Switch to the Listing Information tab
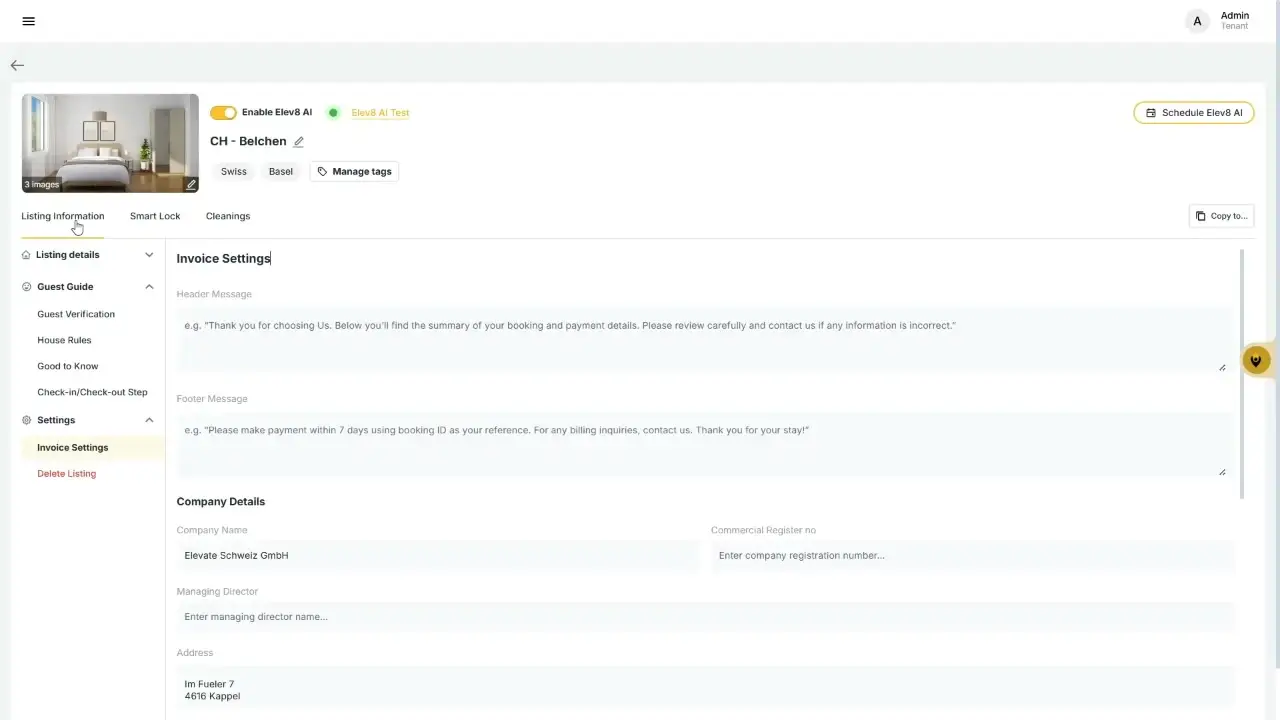Image resolution: width=1280 pixels, height=720 pixels. (x=63, y=216)
